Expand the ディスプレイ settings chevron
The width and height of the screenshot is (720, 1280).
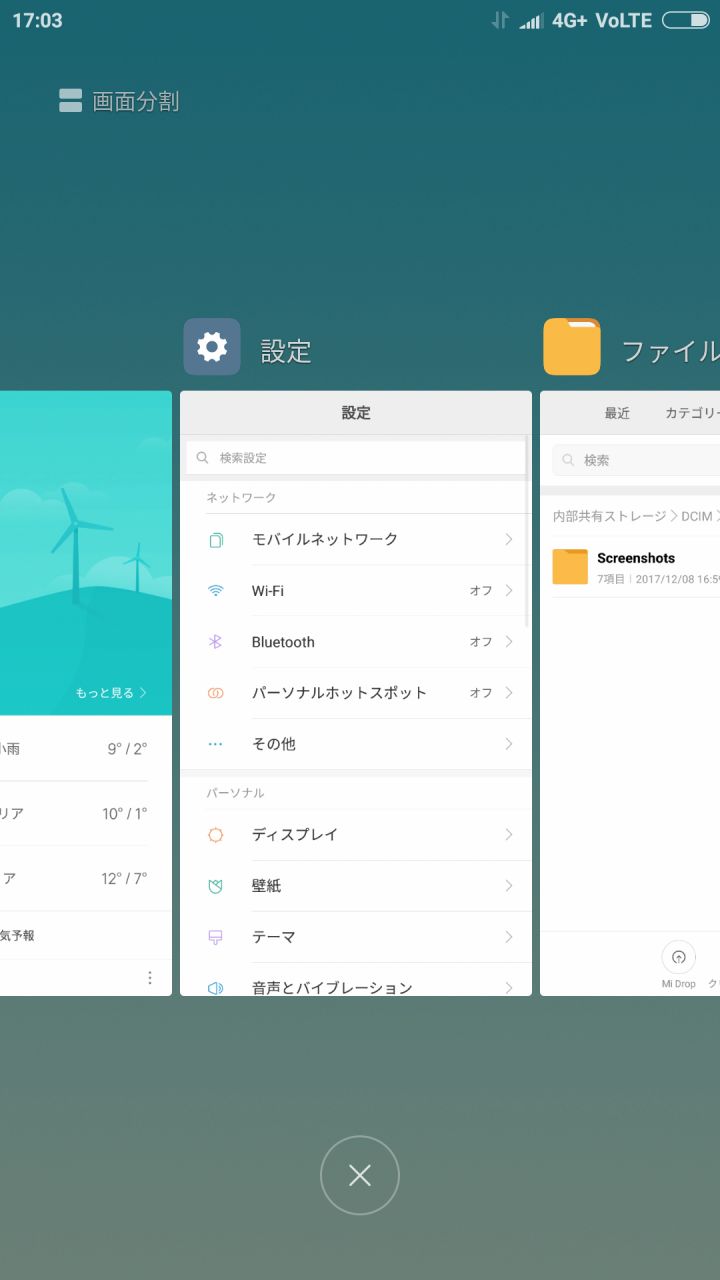508,835
